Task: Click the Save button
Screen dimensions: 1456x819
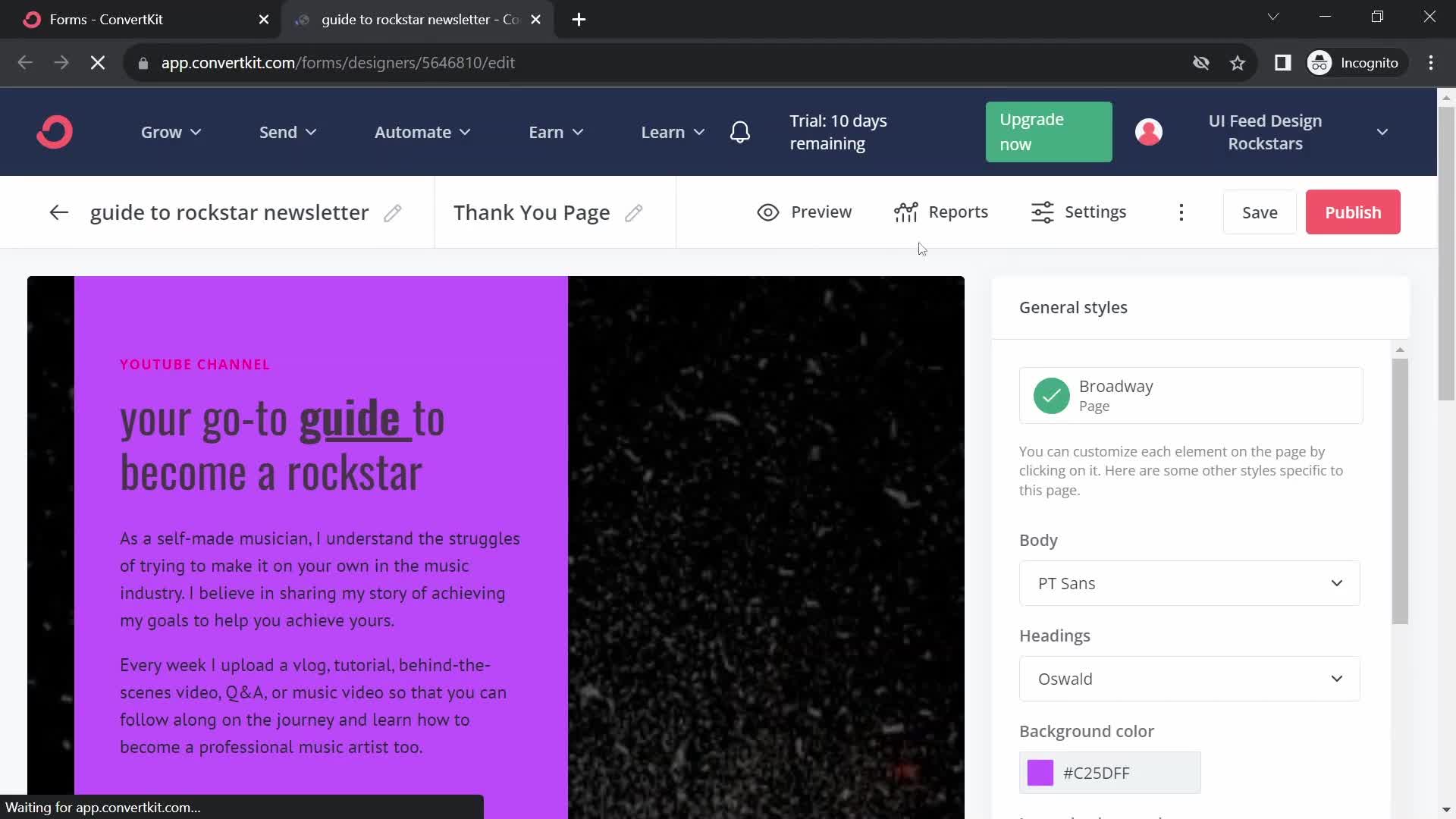Action: click(1260, 212)
